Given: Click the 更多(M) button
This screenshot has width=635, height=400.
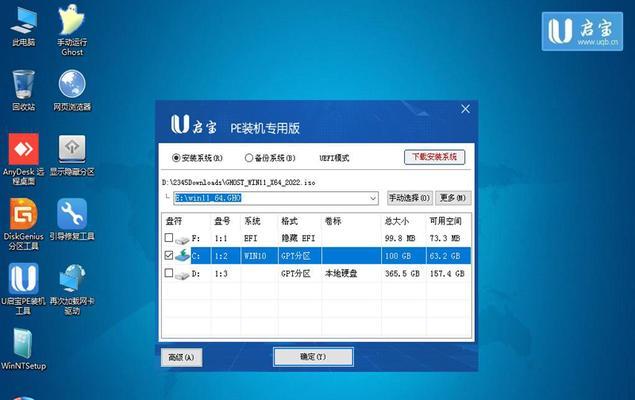Looking at the screenshot, I should 453,198.
